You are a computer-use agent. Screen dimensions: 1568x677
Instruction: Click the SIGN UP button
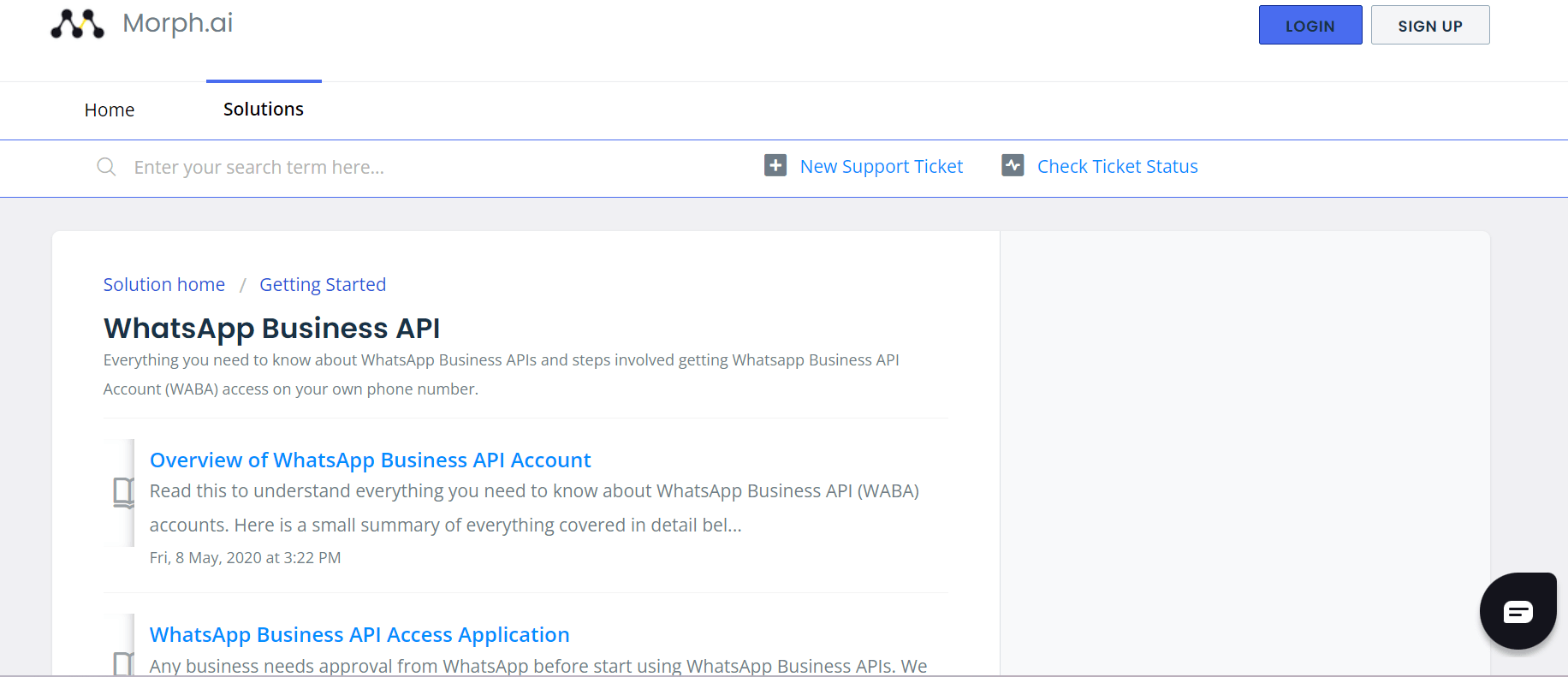click(1430, 25)
